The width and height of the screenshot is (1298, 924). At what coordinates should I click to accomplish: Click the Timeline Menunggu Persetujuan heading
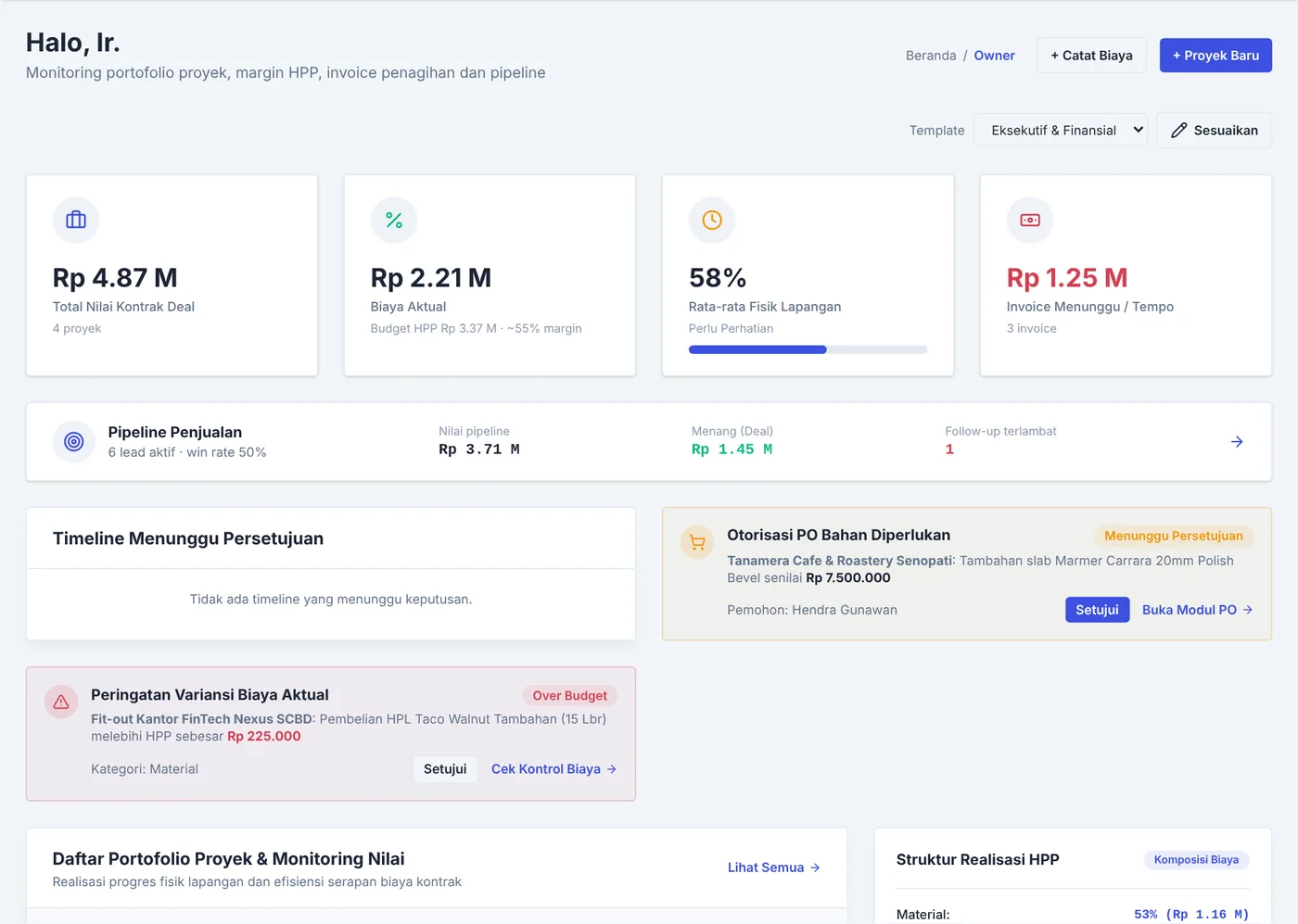point(188,538)
